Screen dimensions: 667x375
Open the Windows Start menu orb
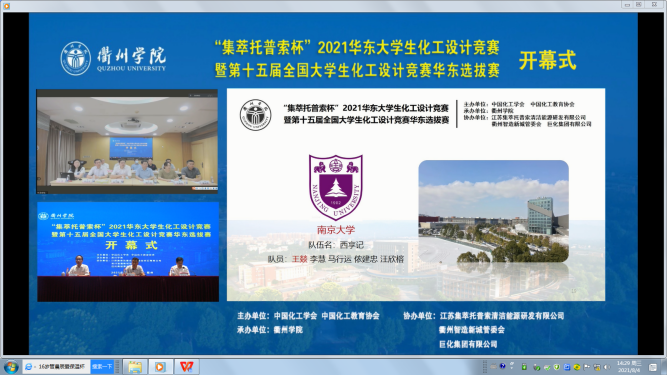(x=10, y=367)
